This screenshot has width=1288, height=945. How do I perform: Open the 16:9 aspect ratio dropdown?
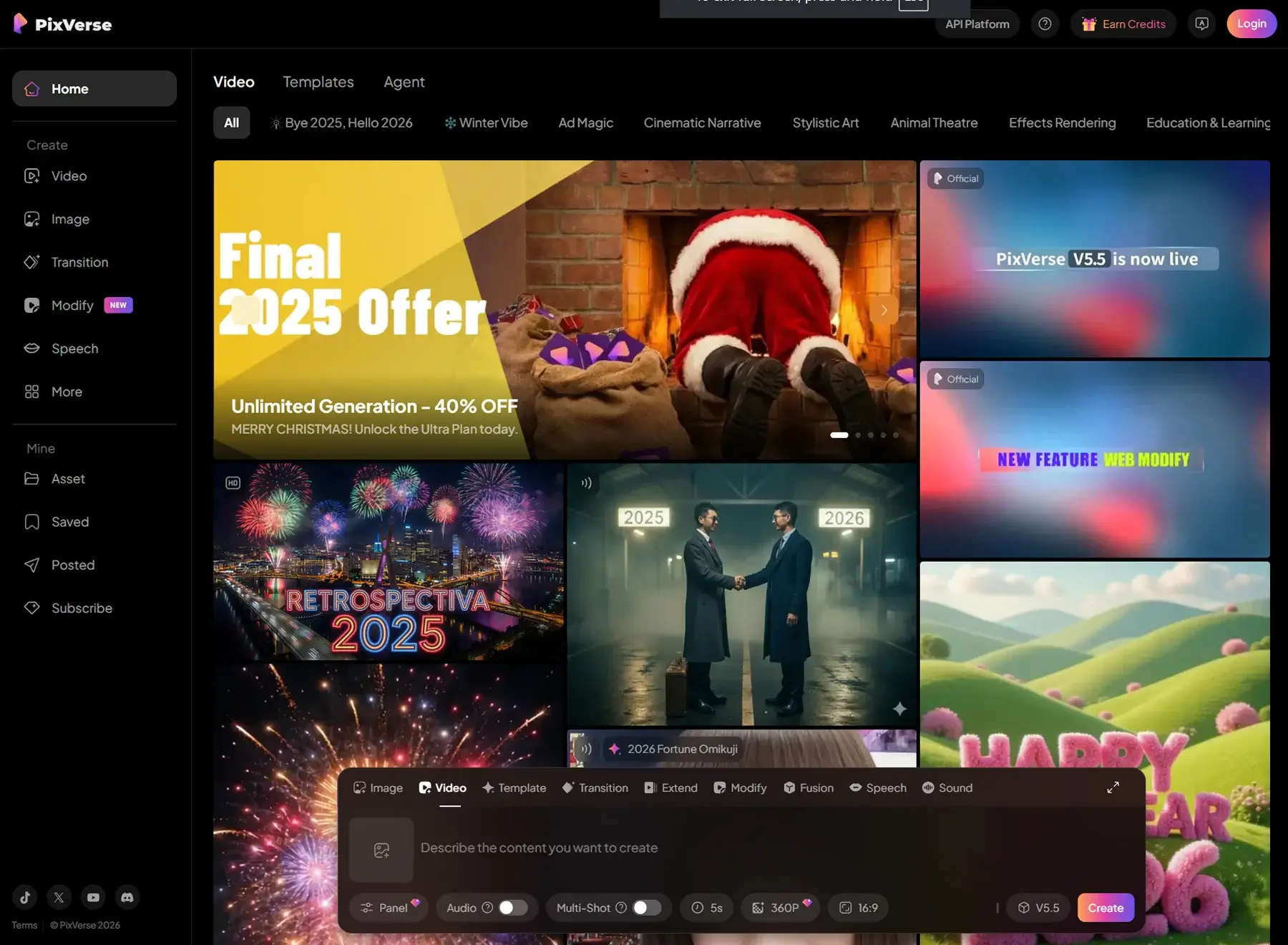(x=858, y=908)
